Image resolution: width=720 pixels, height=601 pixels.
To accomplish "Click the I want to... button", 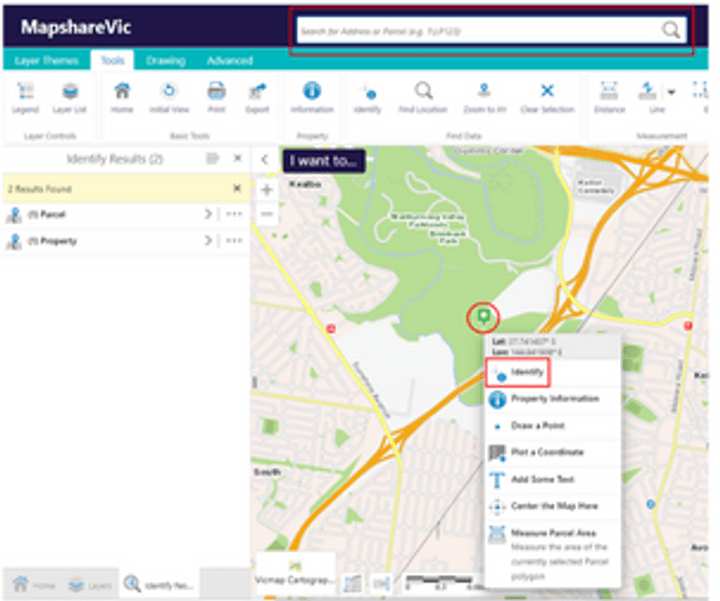I will point(322,160).
